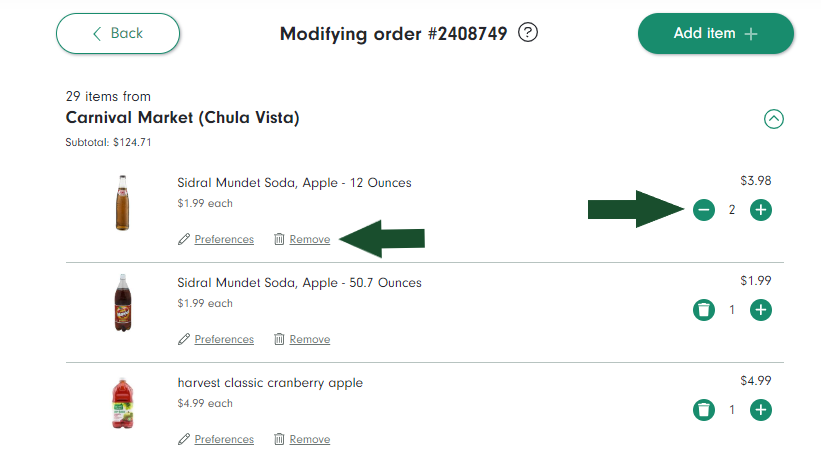The width and height of the screenshot is (821, 454).
Task: Add one more Sidral Mundet 50.7 Ounces soda
Action: pos(761,310)
